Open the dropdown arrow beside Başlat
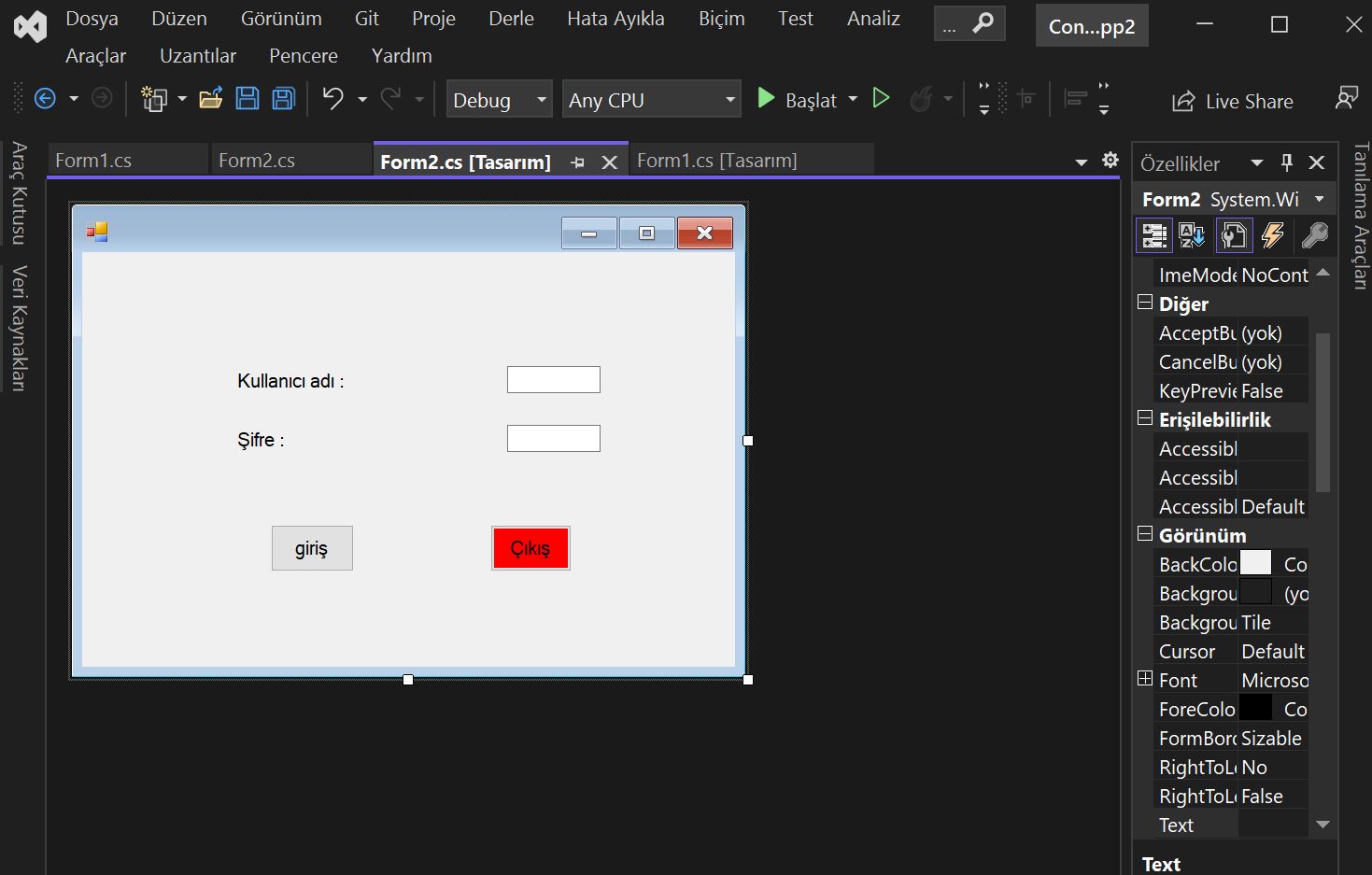This screenshot has width=1372, height=875. click(853, 99)
